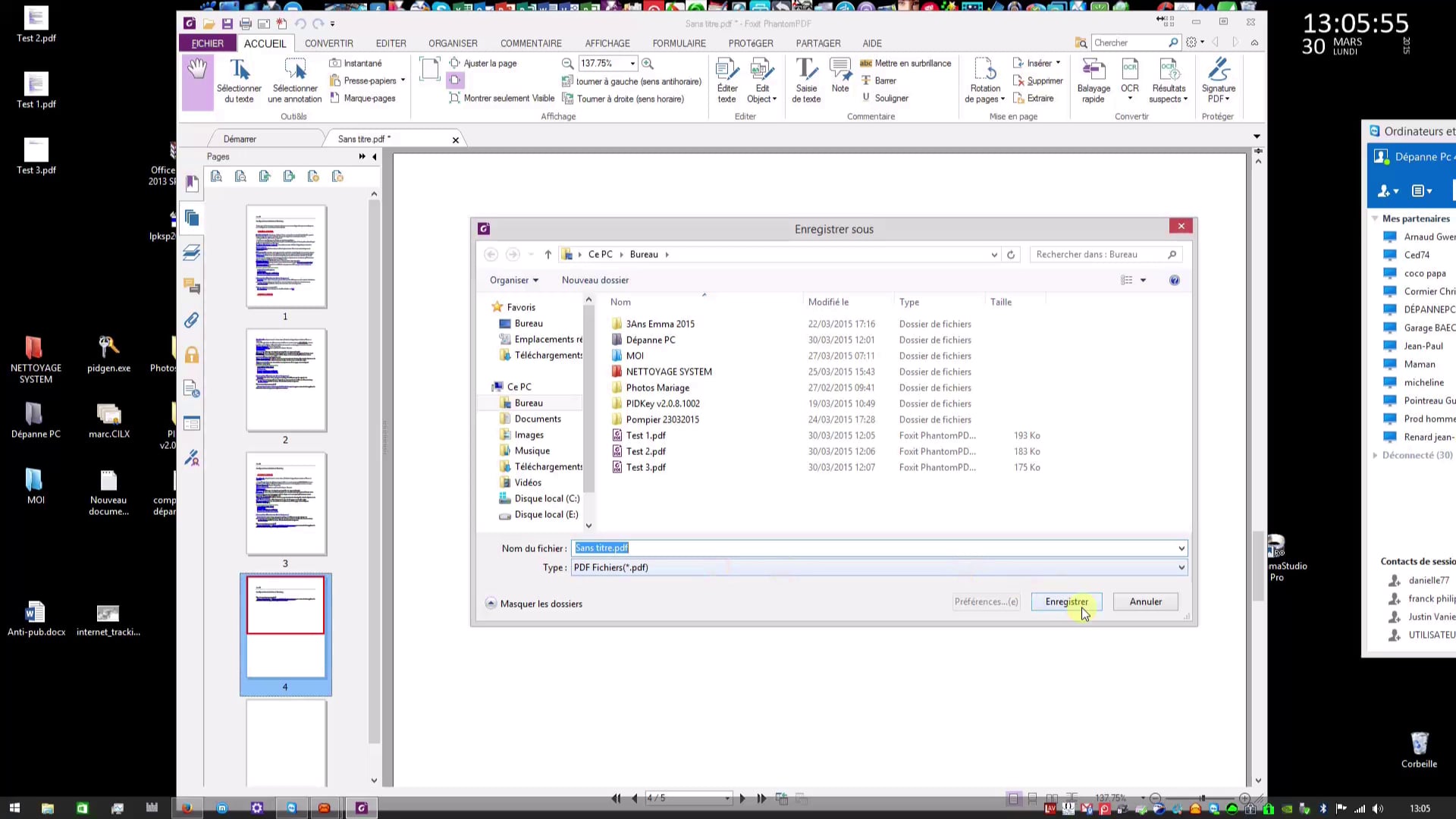Open the Type dropdown showing PDF Fichiers(*.pdf)
The height and width of the screenshot is (819, 1456).
(1179, 567)
